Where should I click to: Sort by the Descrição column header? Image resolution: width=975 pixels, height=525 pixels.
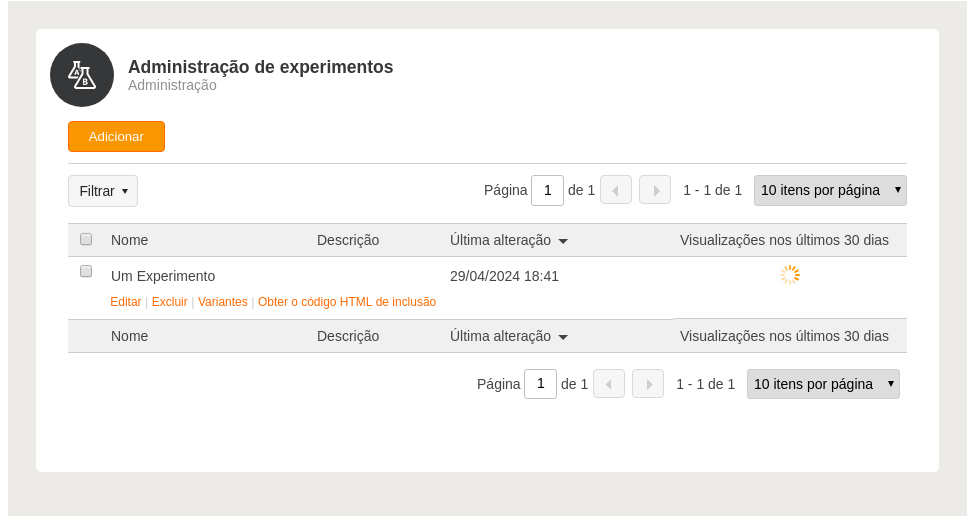(x=348, y=240)
